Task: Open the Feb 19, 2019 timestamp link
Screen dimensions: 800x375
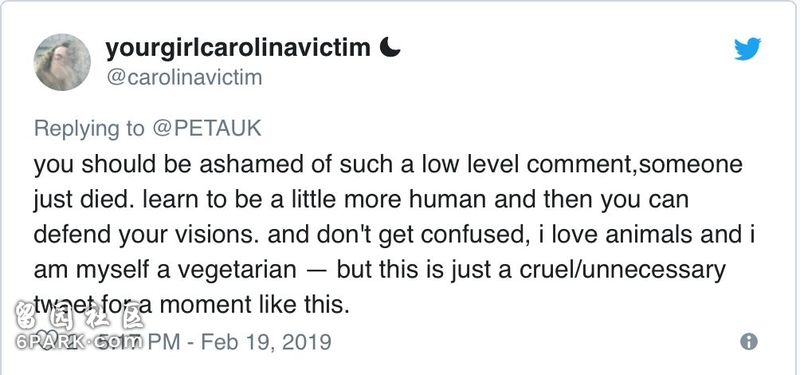Action: tap(266, 341)
